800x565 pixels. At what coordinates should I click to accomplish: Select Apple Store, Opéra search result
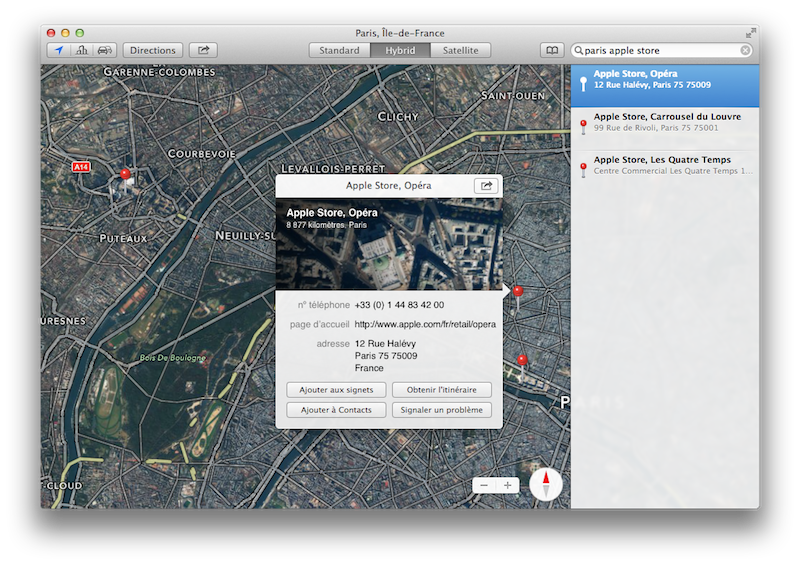(665, 85)
